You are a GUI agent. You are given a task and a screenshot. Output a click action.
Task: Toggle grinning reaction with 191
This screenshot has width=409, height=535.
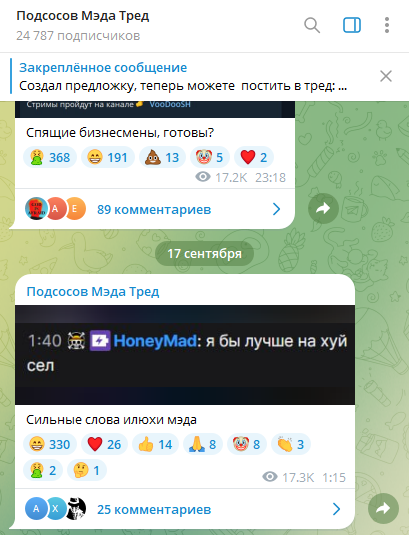[x=108, y=157]
